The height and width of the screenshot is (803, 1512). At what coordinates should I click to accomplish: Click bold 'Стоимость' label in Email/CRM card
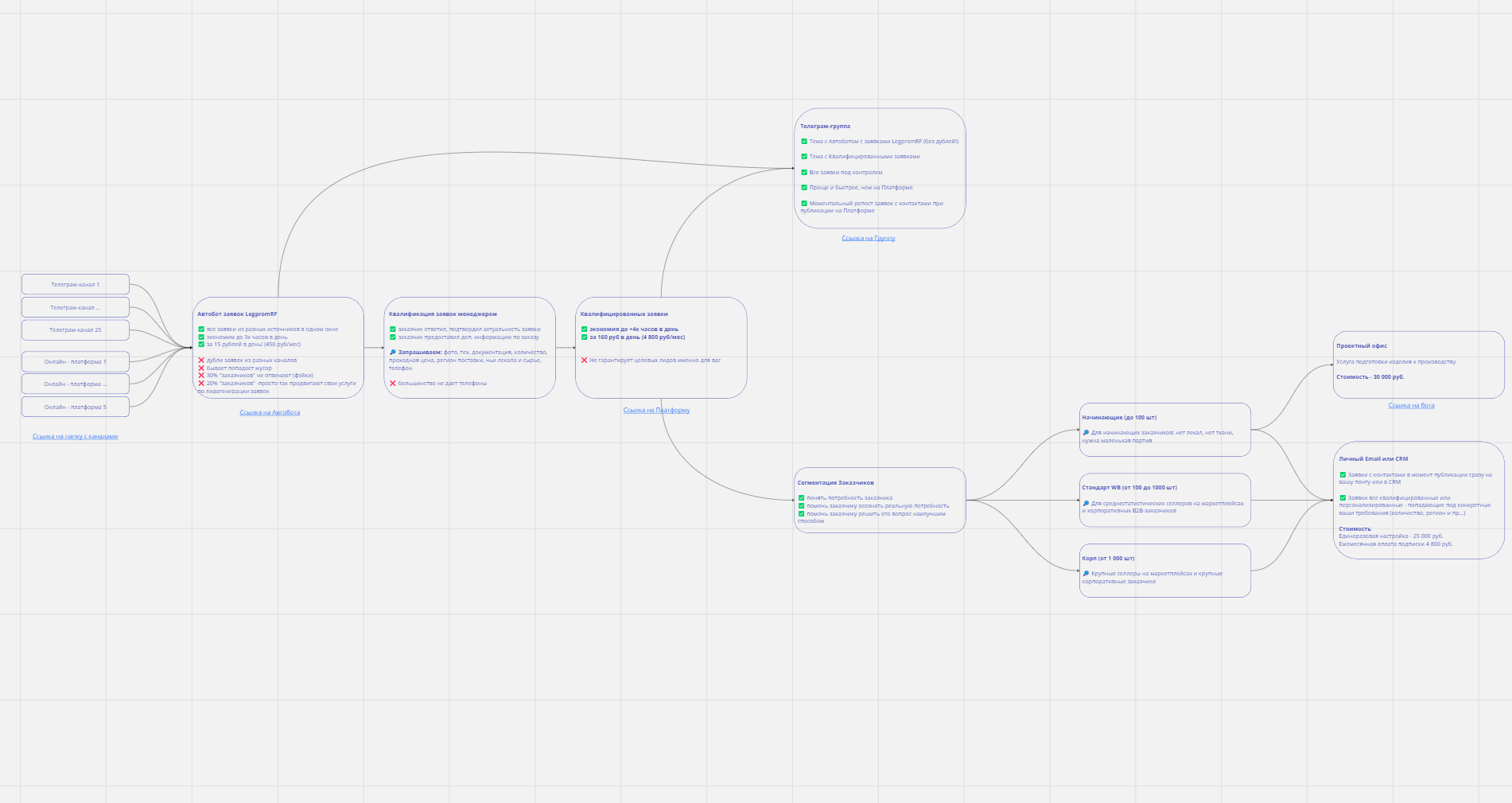[x=1355, y=529]
